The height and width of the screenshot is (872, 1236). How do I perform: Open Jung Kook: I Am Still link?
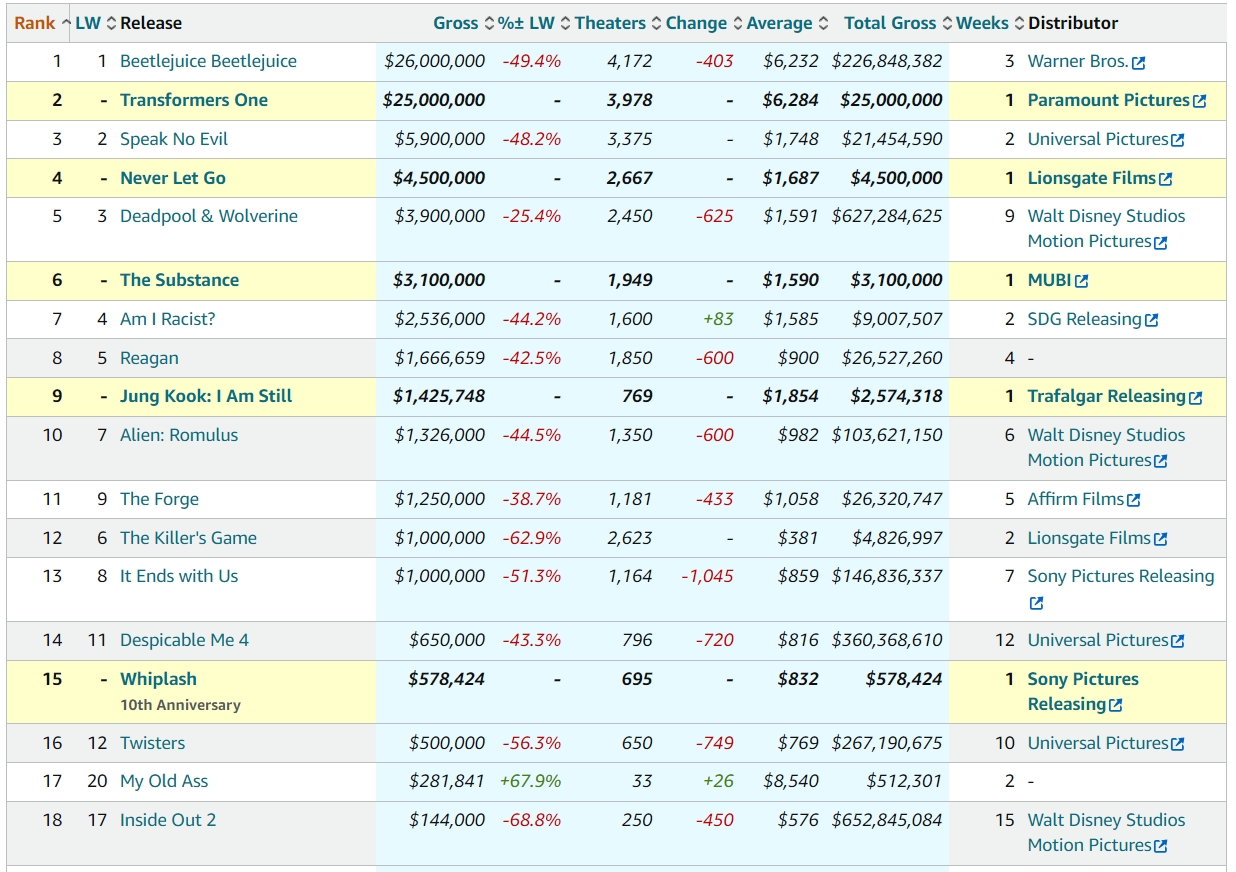(206, 396)
